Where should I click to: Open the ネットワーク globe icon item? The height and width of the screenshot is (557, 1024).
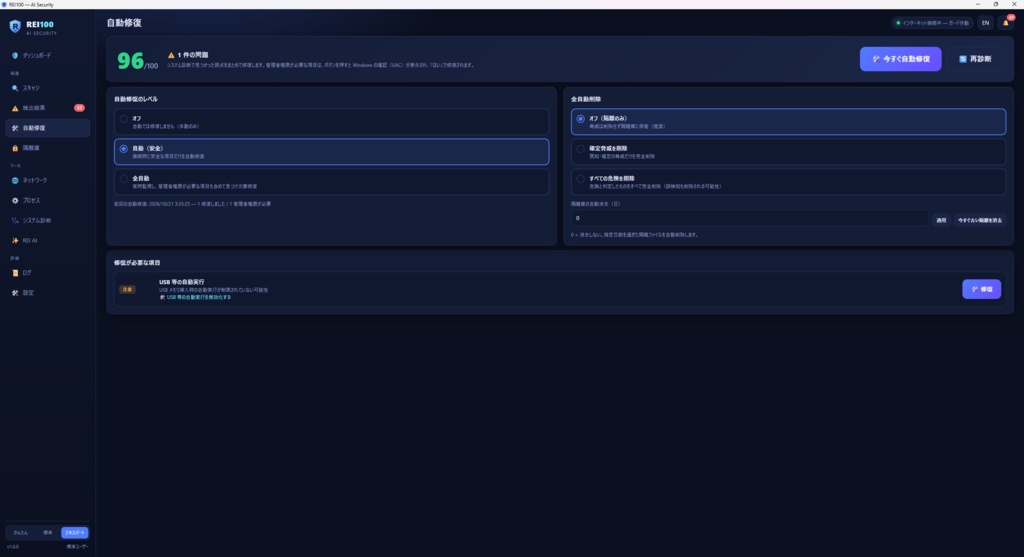tap(47, 180)
